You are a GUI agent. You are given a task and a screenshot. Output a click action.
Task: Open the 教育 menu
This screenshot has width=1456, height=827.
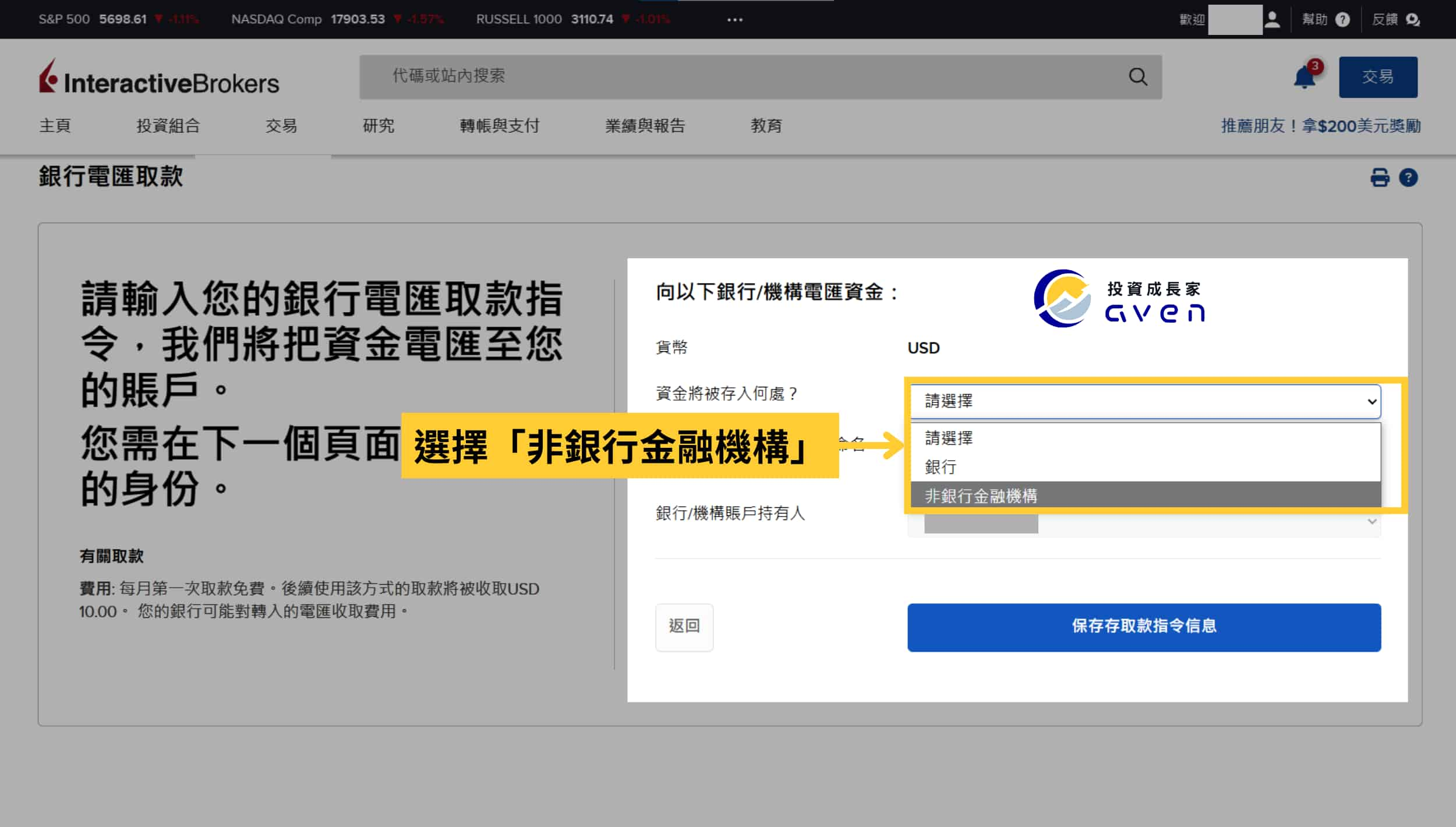click(766, 126)
